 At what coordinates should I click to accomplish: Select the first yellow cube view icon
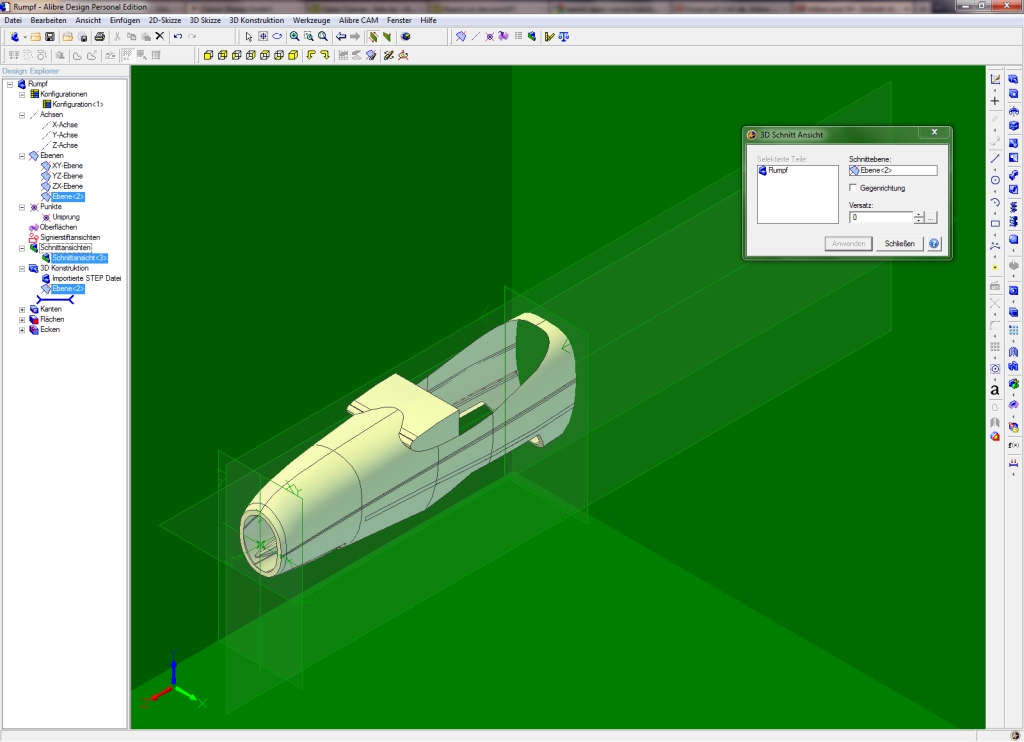point(208,56)
